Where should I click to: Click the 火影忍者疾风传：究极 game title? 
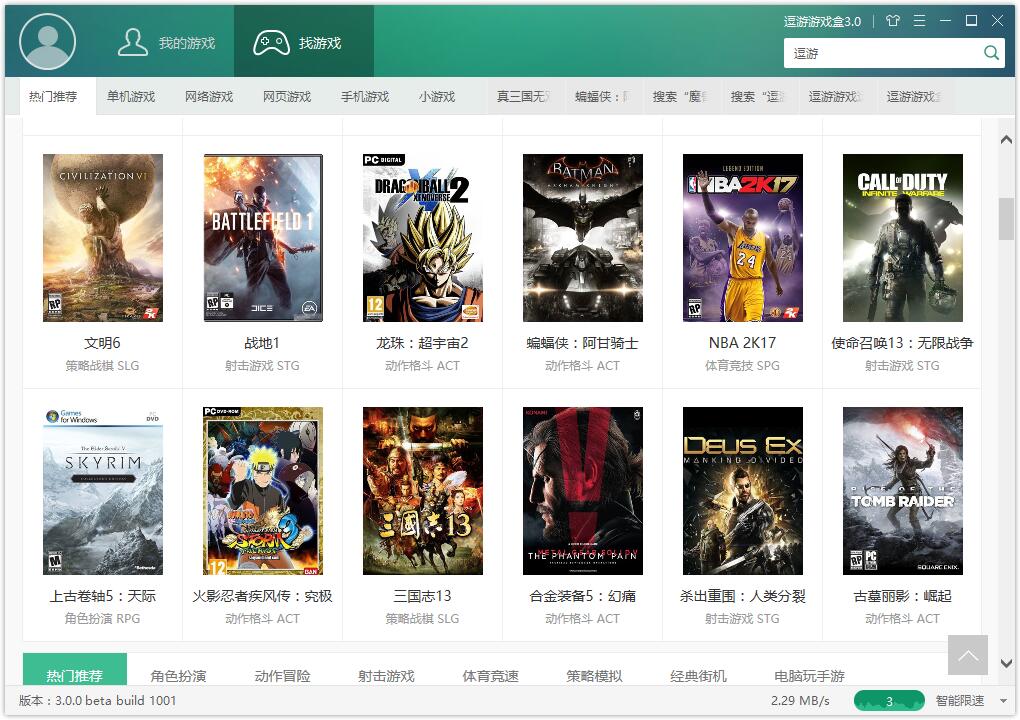click(x=262, y=596)
